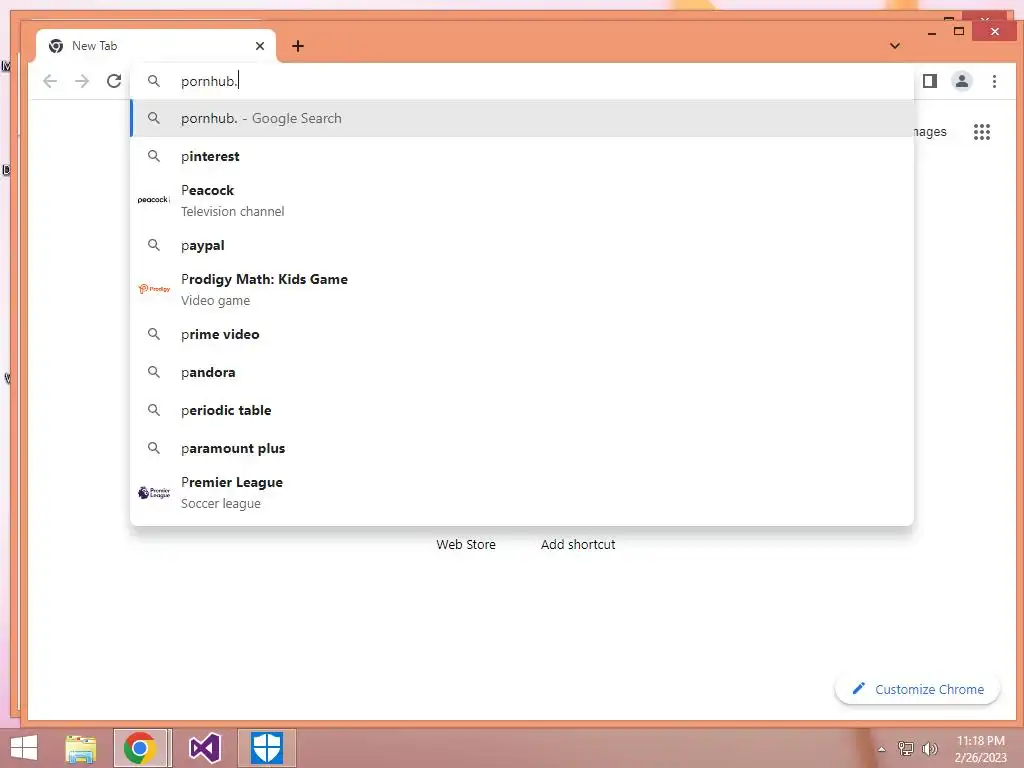
Task: Select the New Tab tab
Action: (156, 46)
